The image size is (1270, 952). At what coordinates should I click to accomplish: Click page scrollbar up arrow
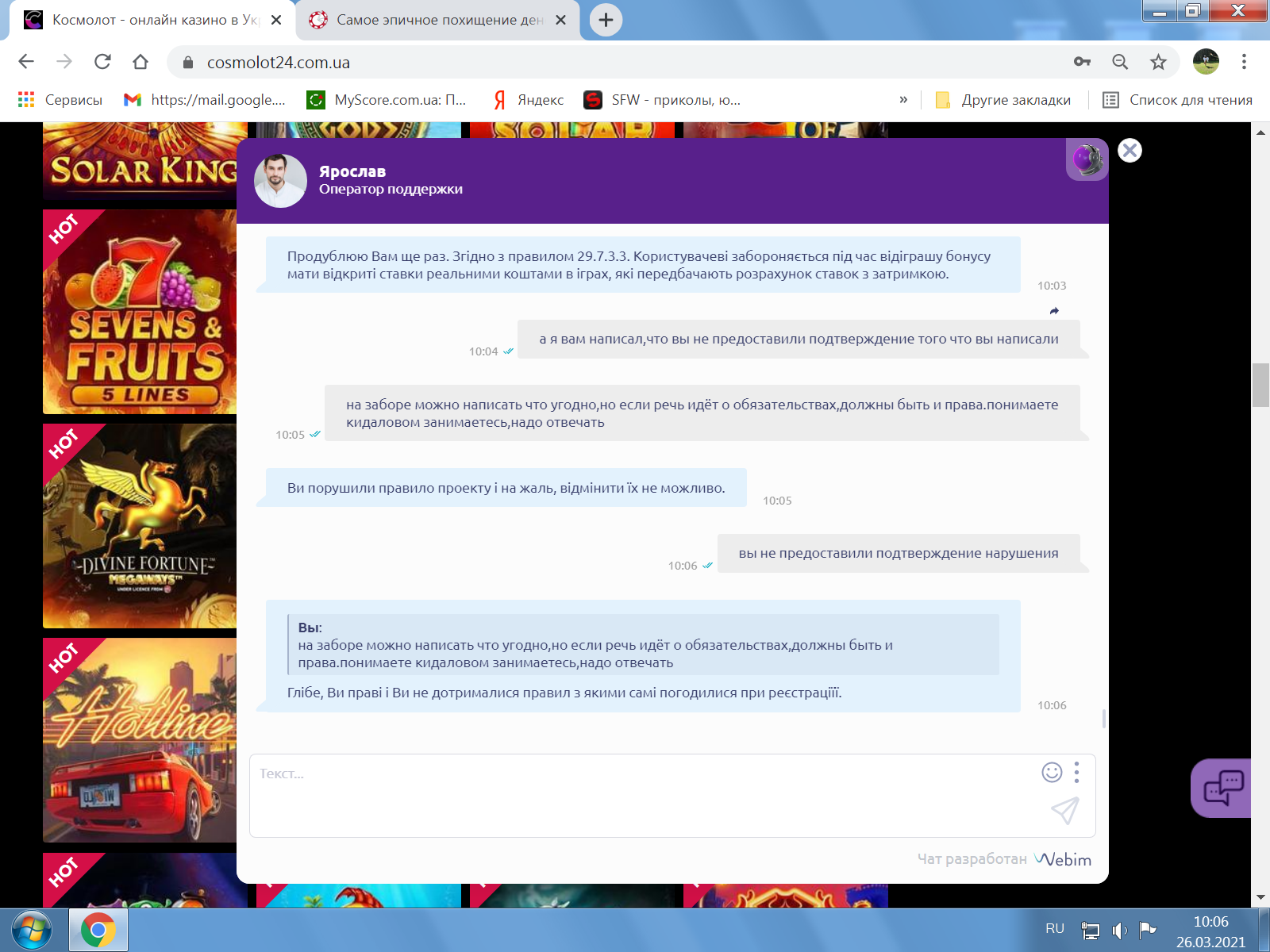[1260, 132]
